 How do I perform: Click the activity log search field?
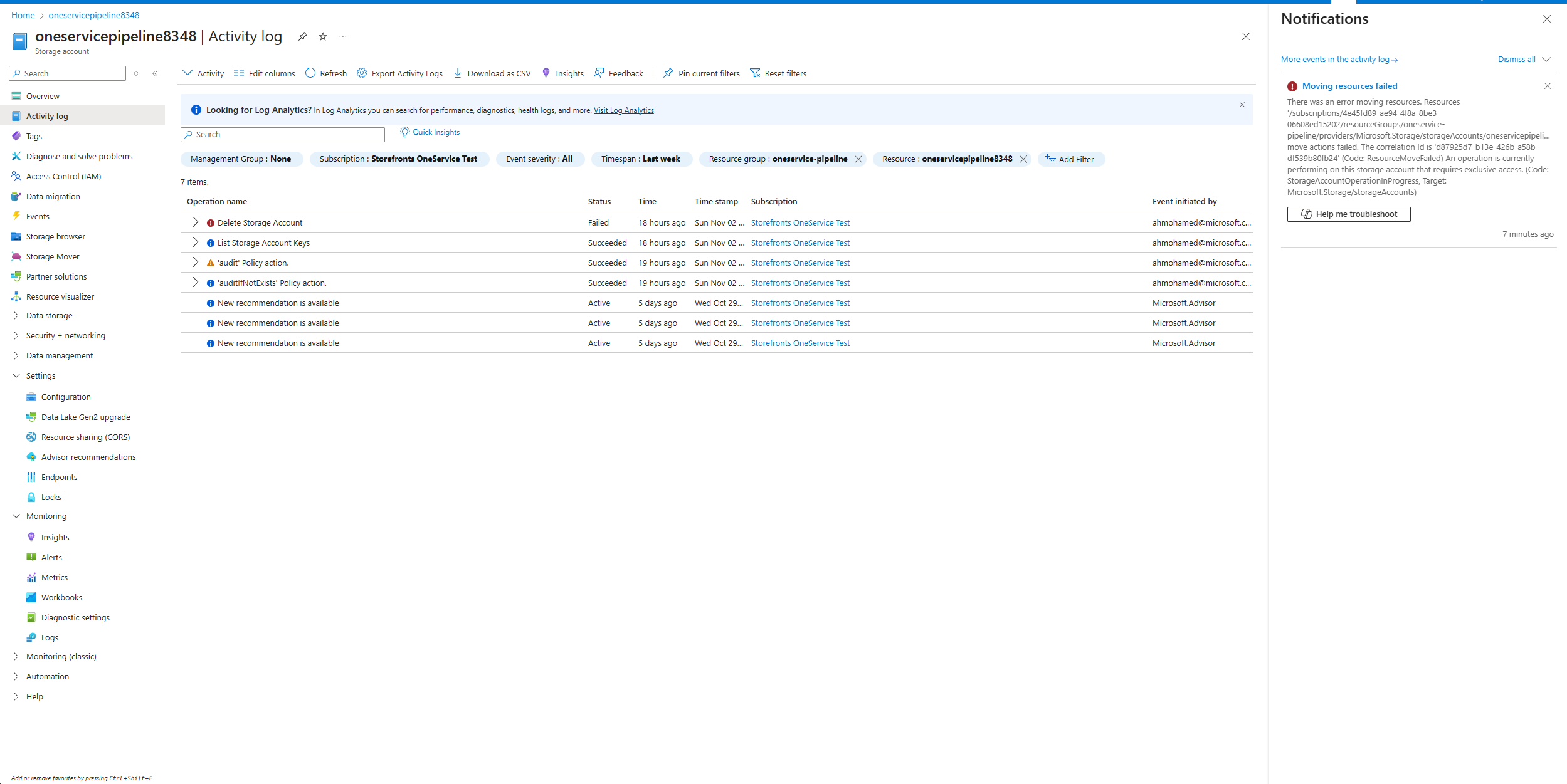coord(283,135)
